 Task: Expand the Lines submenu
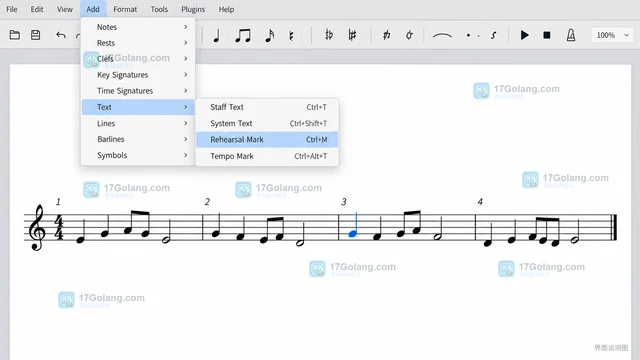(x=138, y=123)
